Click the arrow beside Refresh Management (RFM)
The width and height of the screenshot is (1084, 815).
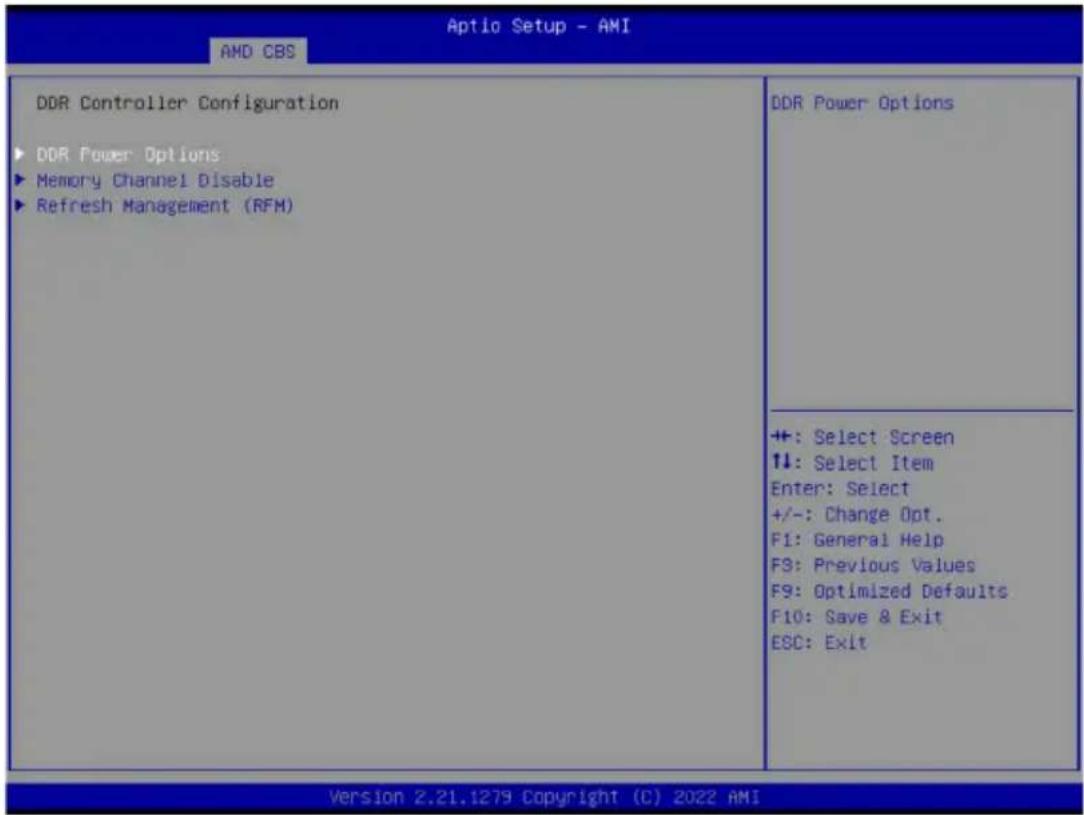[x=20, y=206]
